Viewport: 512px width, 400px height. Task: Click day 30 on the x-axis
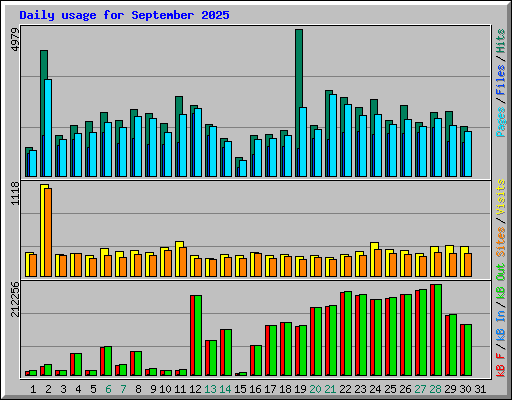(x=465, y=389)
